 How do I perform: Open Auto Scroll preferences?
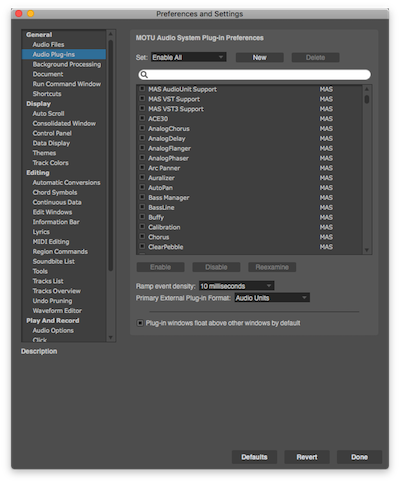pos(48,113)
